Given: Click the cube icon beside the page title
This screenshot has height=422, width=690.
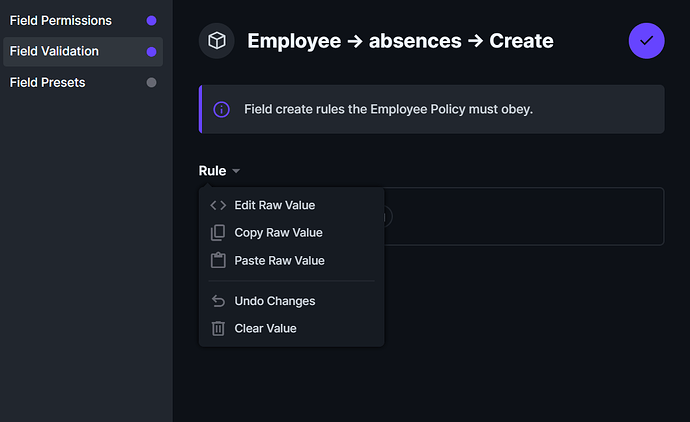Looking at the screenshot, I should pos(216,41).
